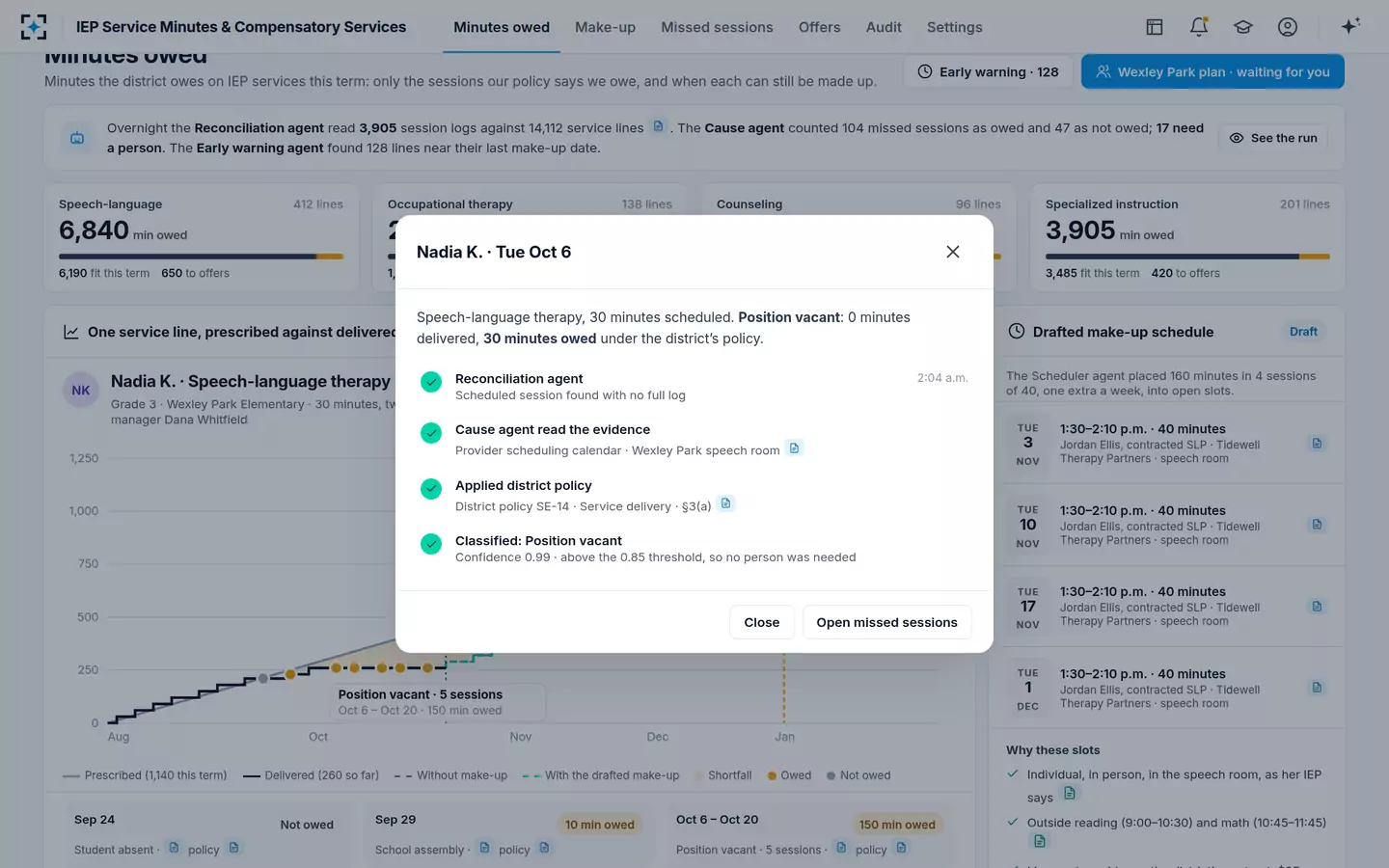Viewport: 1389px width, 868px height.
Task: Open the Wexley Park plan waiting button
Action: (x=1212, y=71)
